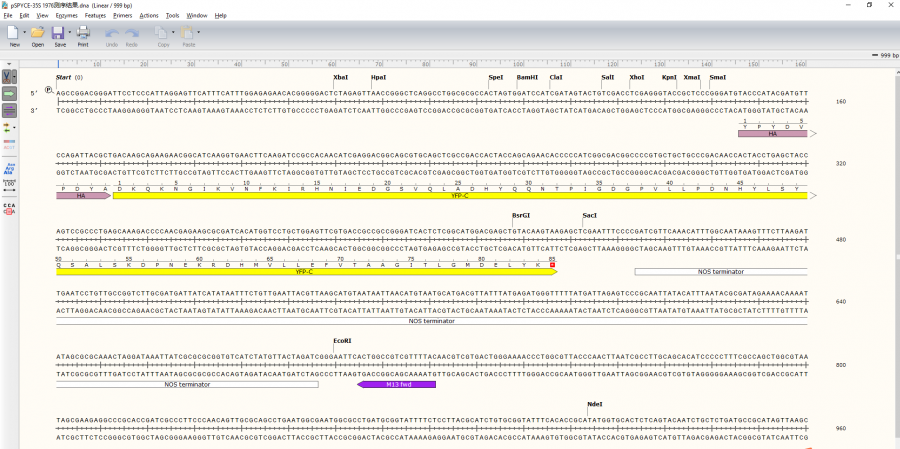Click the vertical scrollbar on the right
The width and height of the screenshot is (900, 449).
point(897,256)
